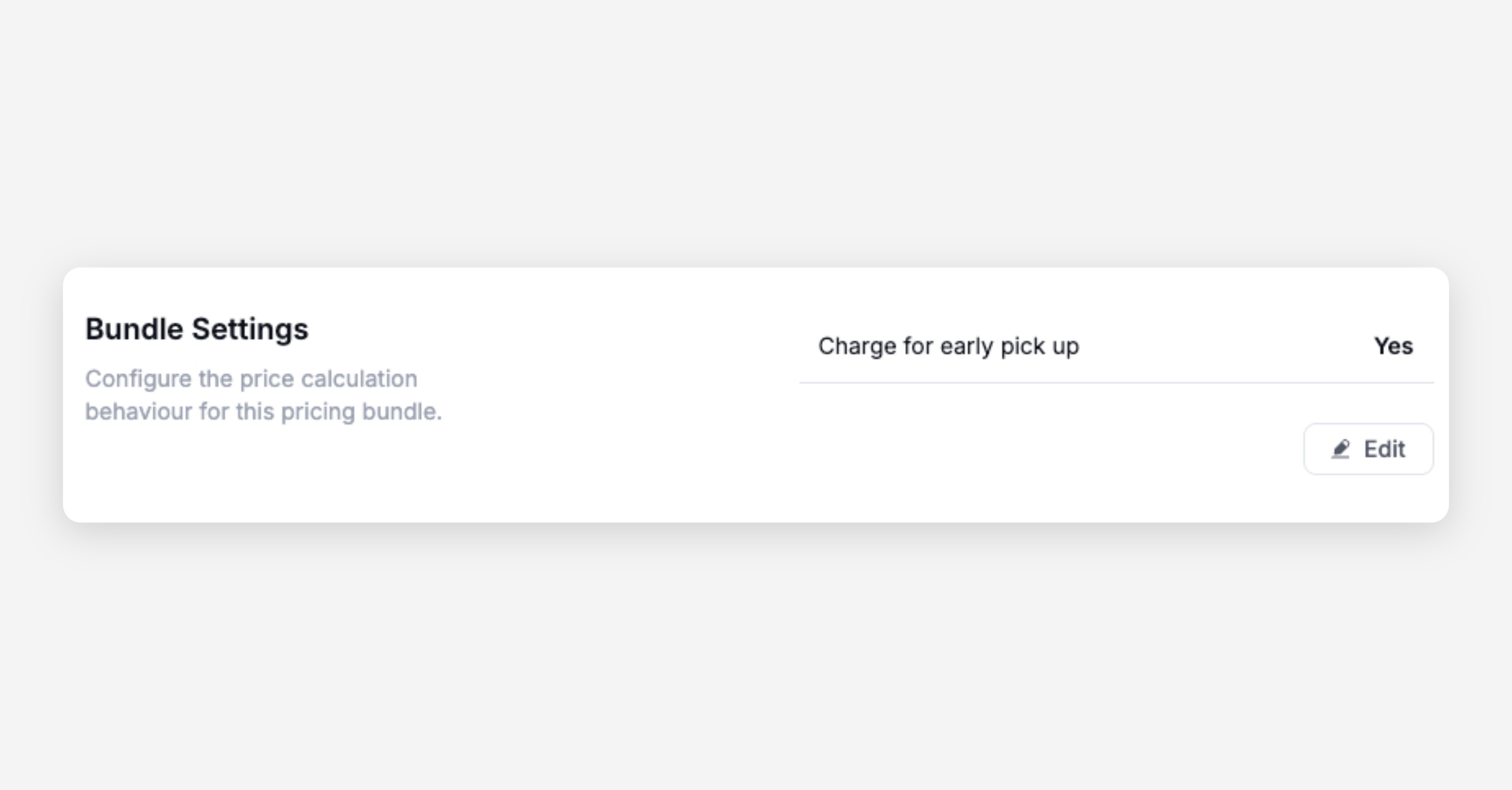Click the "Charge for early pick up" label
The width and height of the screenshot is (1512, 790).
point(948,346)
